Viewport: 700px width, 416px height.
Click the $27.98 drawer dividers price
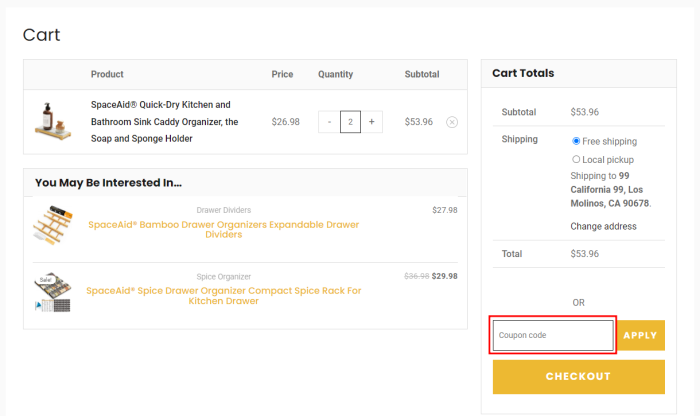pos(445,210)
